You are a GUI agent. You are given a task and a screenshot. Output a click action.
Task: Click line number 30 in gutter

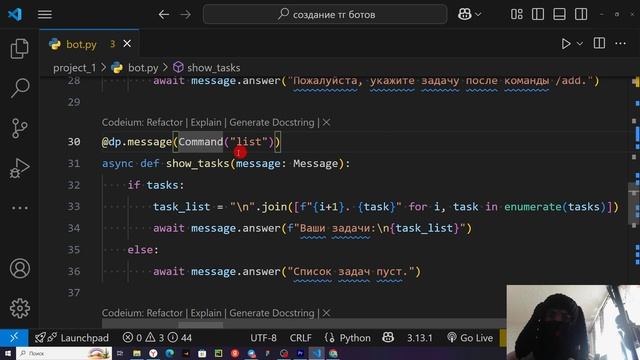tap(74, 142)
